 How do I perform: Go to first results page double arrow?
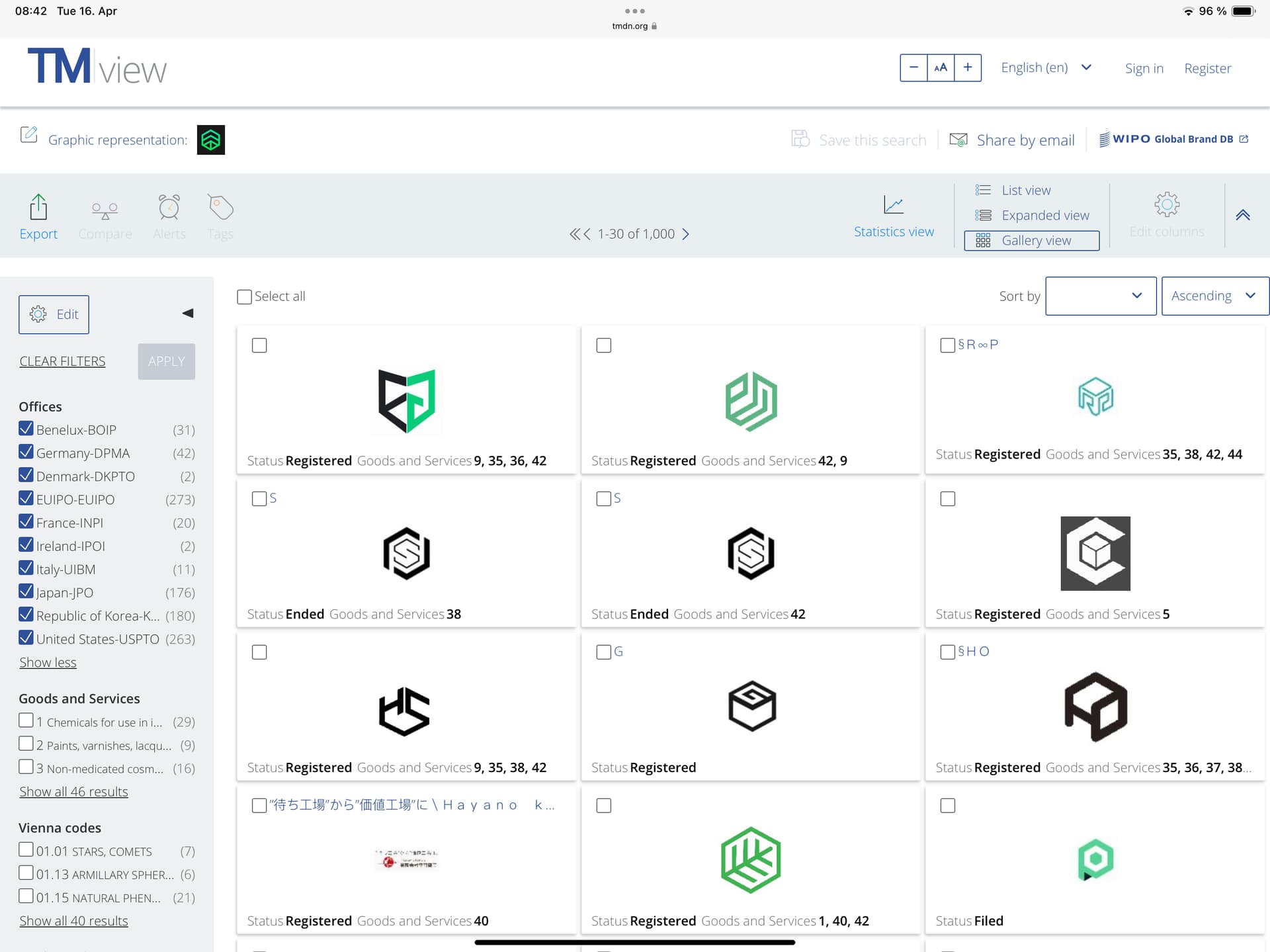point(575,234)
